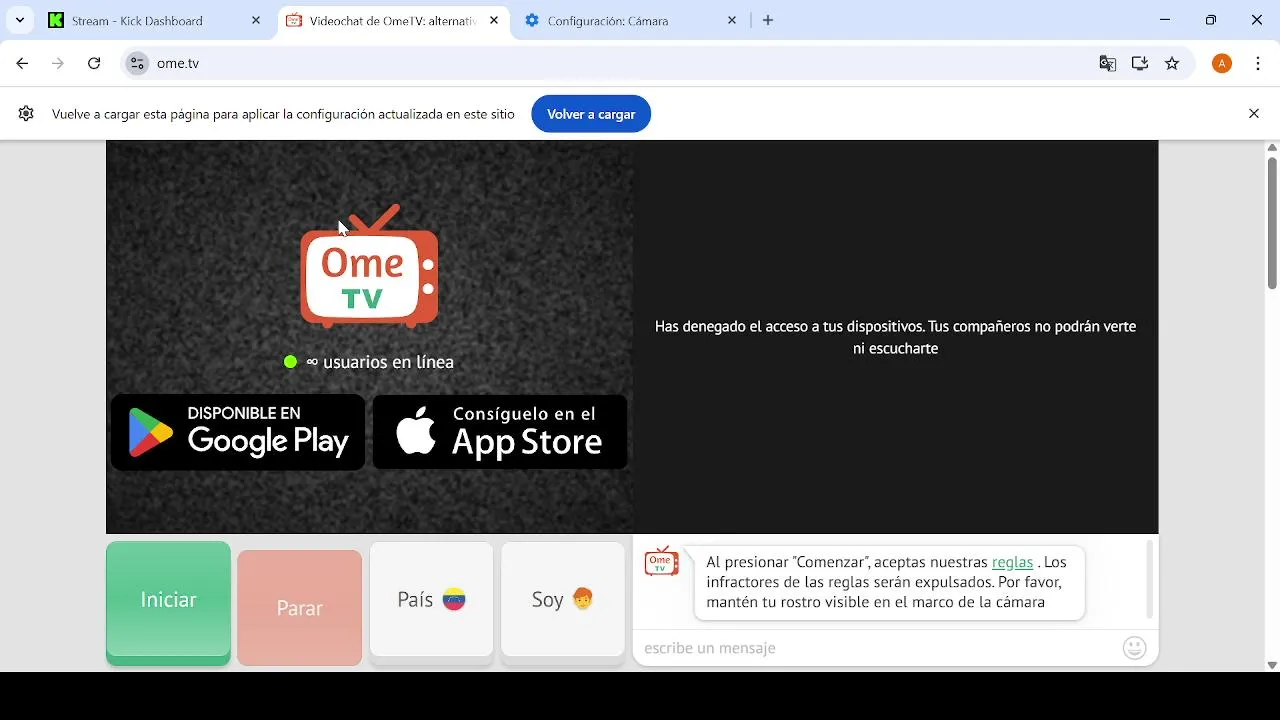Viewport: 1280px width, 720px height.
Task: Open the Consíguelo en el App Store badge
Action: coord(500,432)
